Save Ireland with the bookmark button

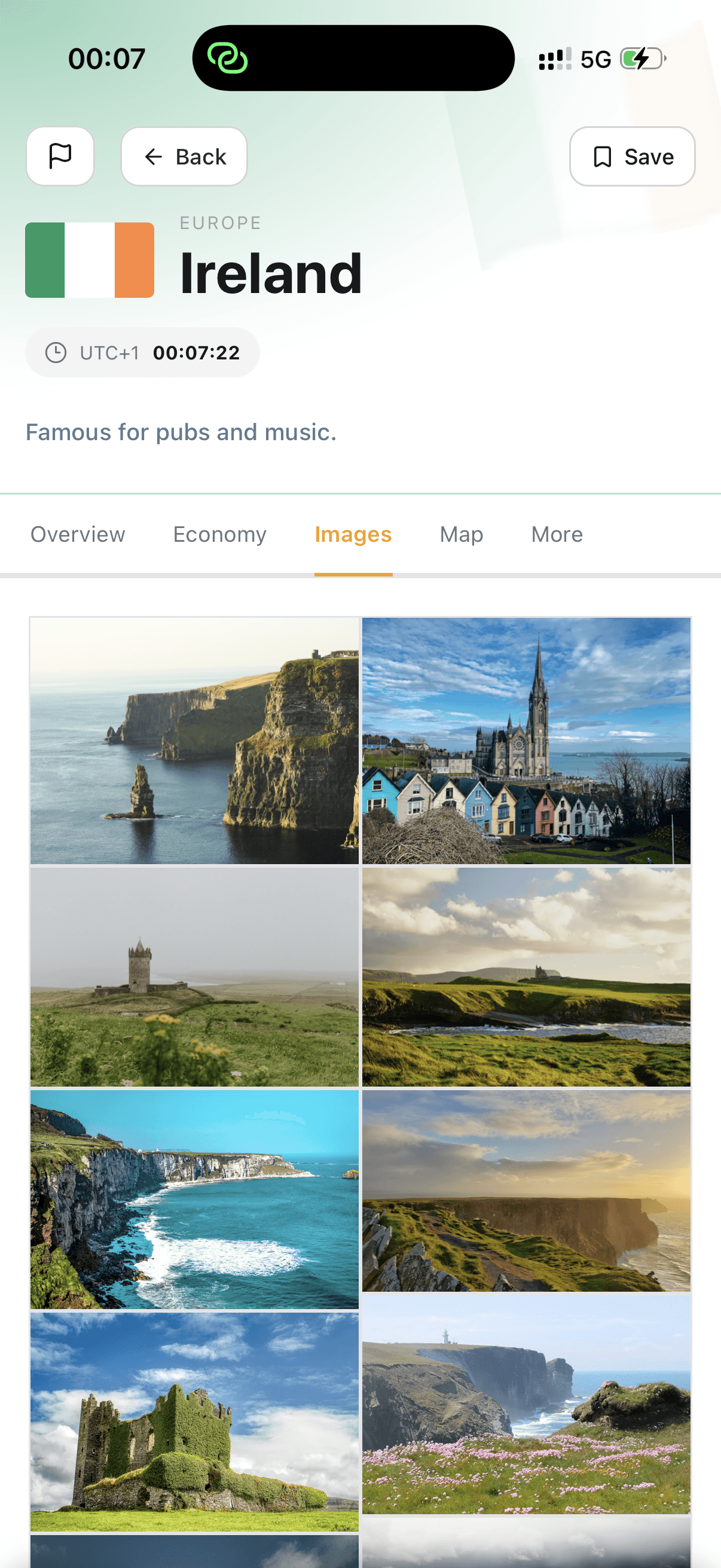point(632,157)
